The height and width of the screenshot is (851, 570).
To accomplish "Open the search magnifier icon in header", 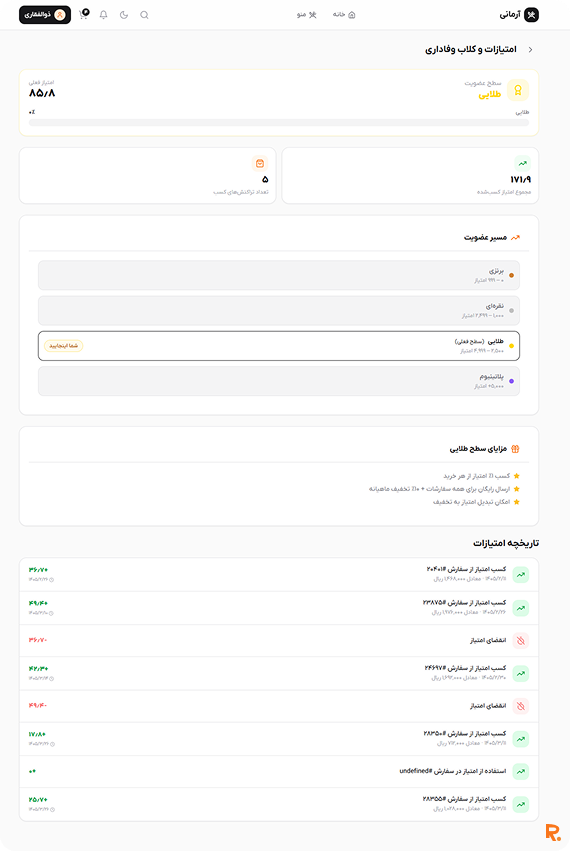I will tap(144, 15).
